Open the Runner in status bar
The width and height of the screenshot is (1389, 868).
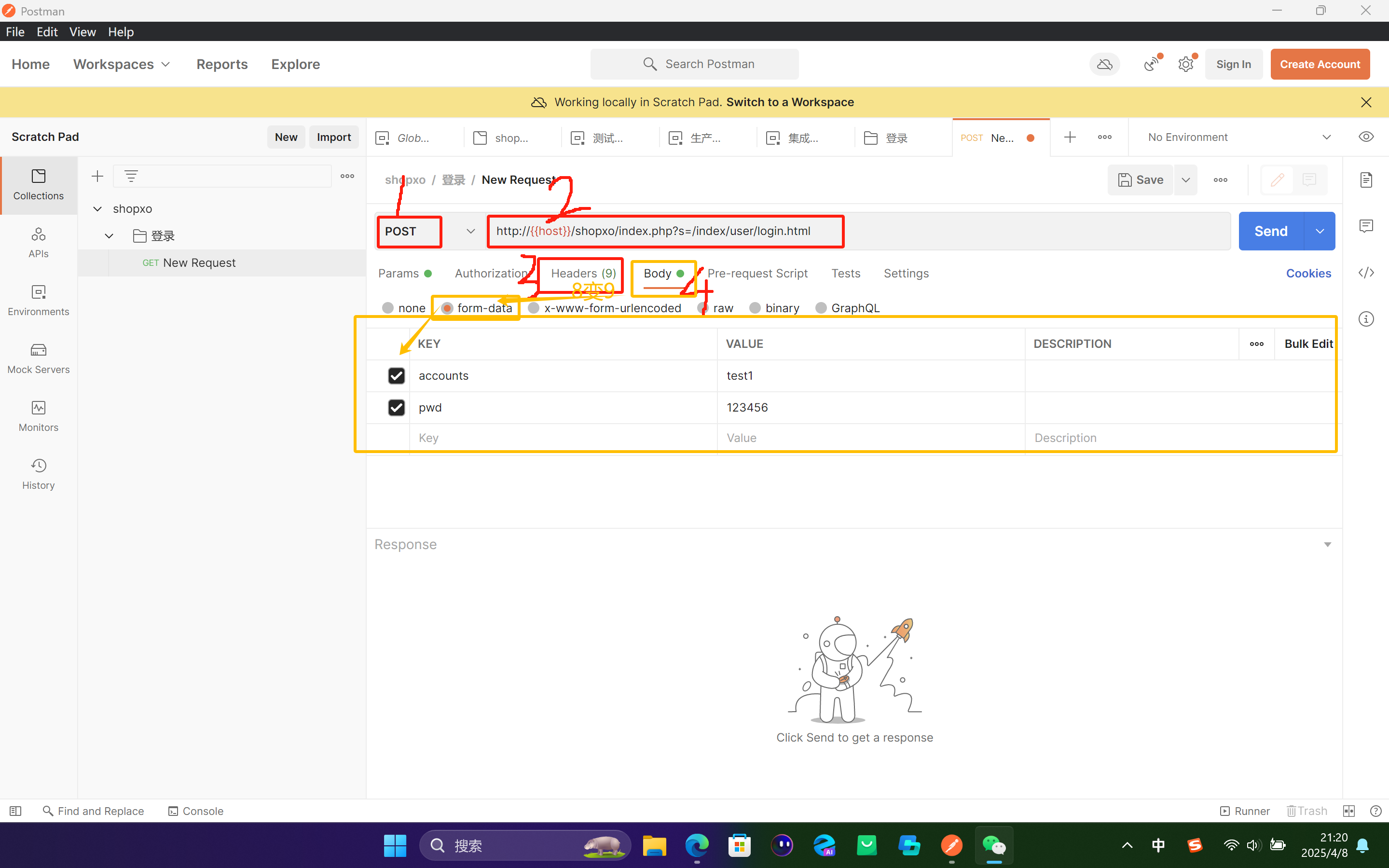click(1244, 811)
